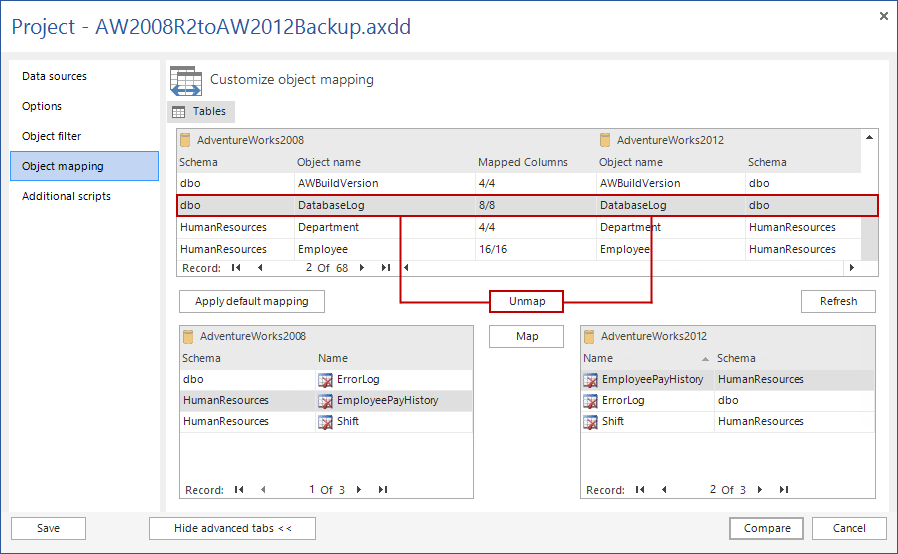Sort AdventureWorks2008 unmapped list by Name header

pos(394,358)
